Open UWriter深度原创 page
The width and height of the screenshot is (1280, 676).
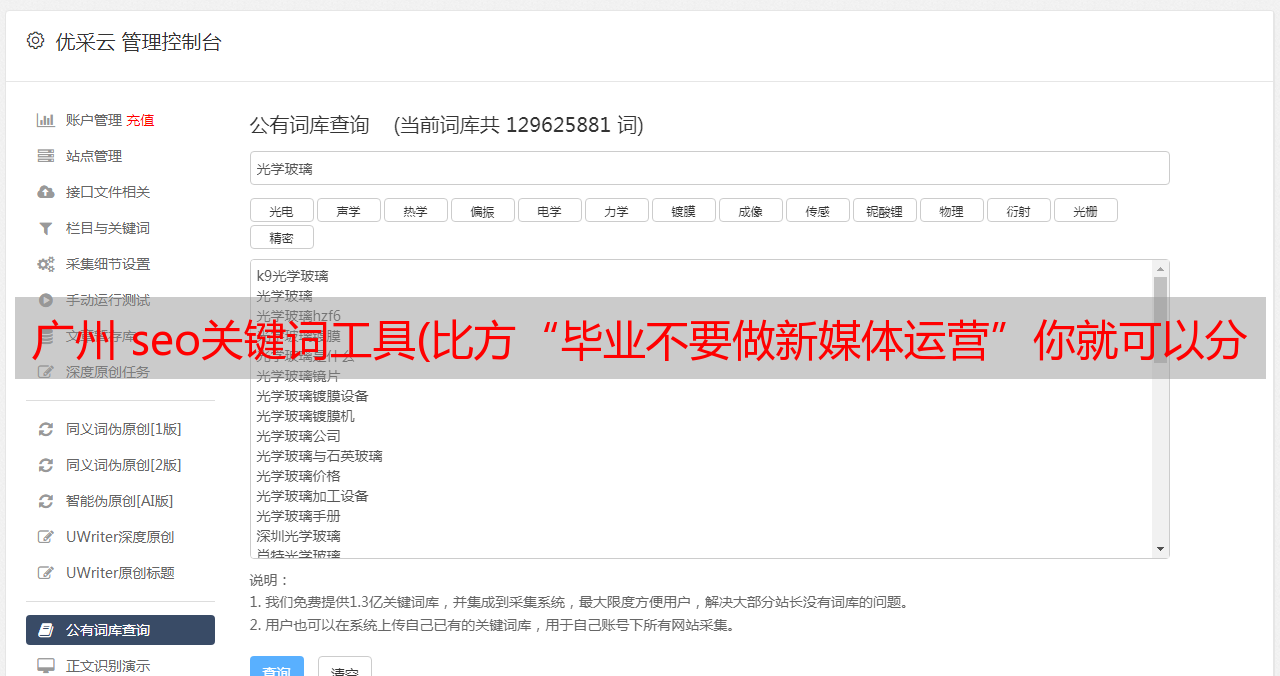click(120, 537)
